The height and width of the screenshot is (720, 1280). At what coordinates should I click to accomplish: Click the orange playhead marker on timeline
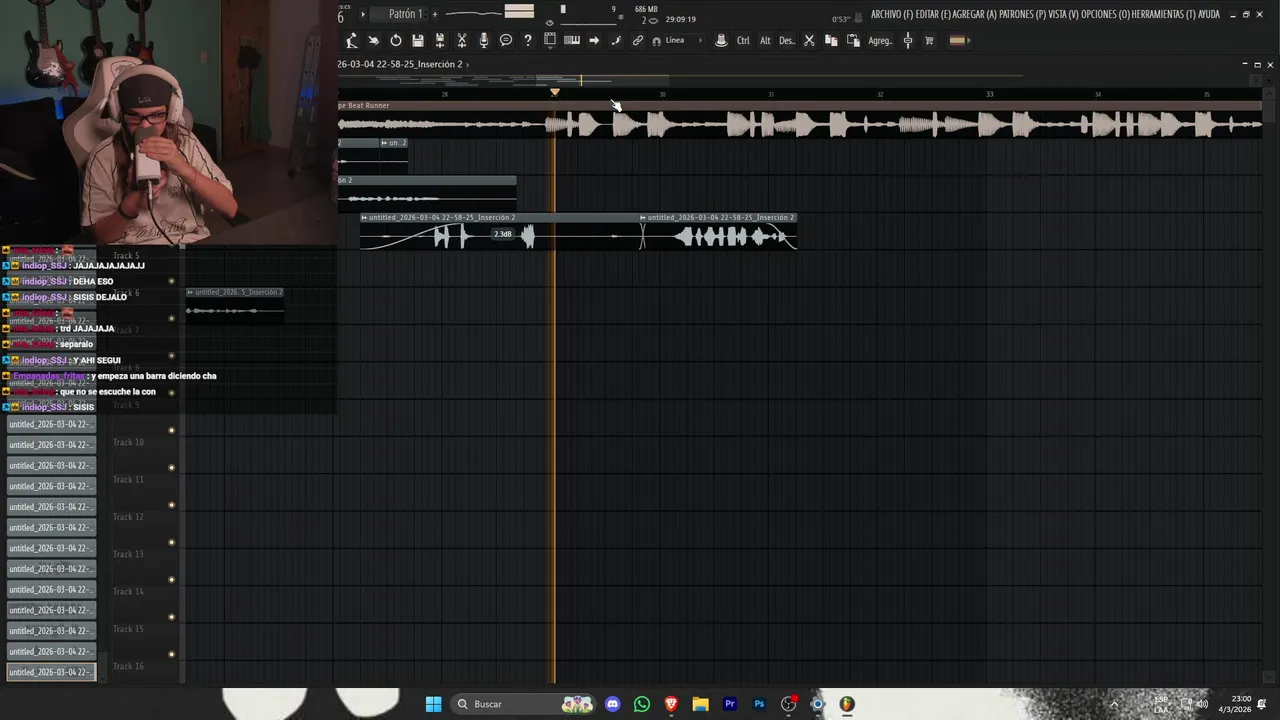pyautogui.click(x=554, y=92)
